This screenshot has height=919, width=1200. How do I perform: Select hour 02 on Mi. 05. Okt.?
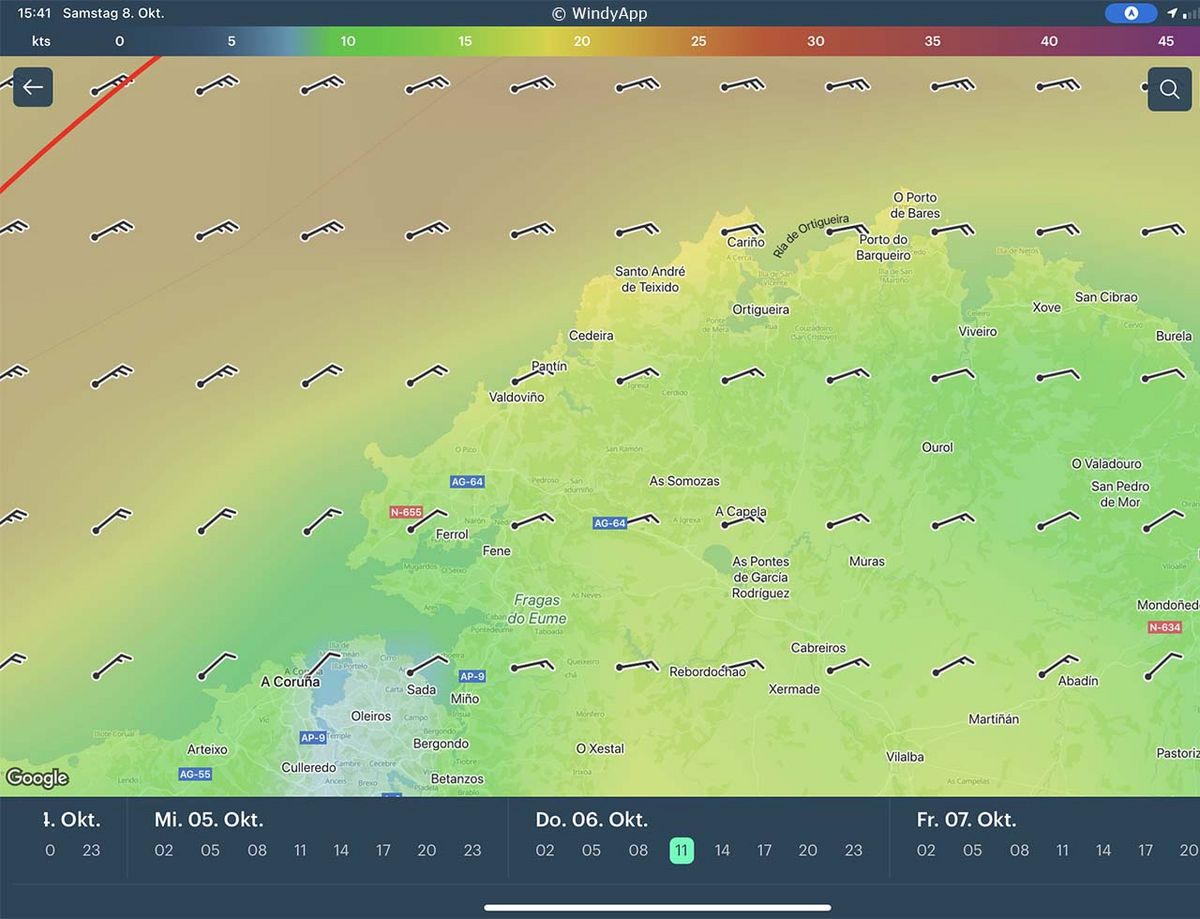[x=164, y=851]
